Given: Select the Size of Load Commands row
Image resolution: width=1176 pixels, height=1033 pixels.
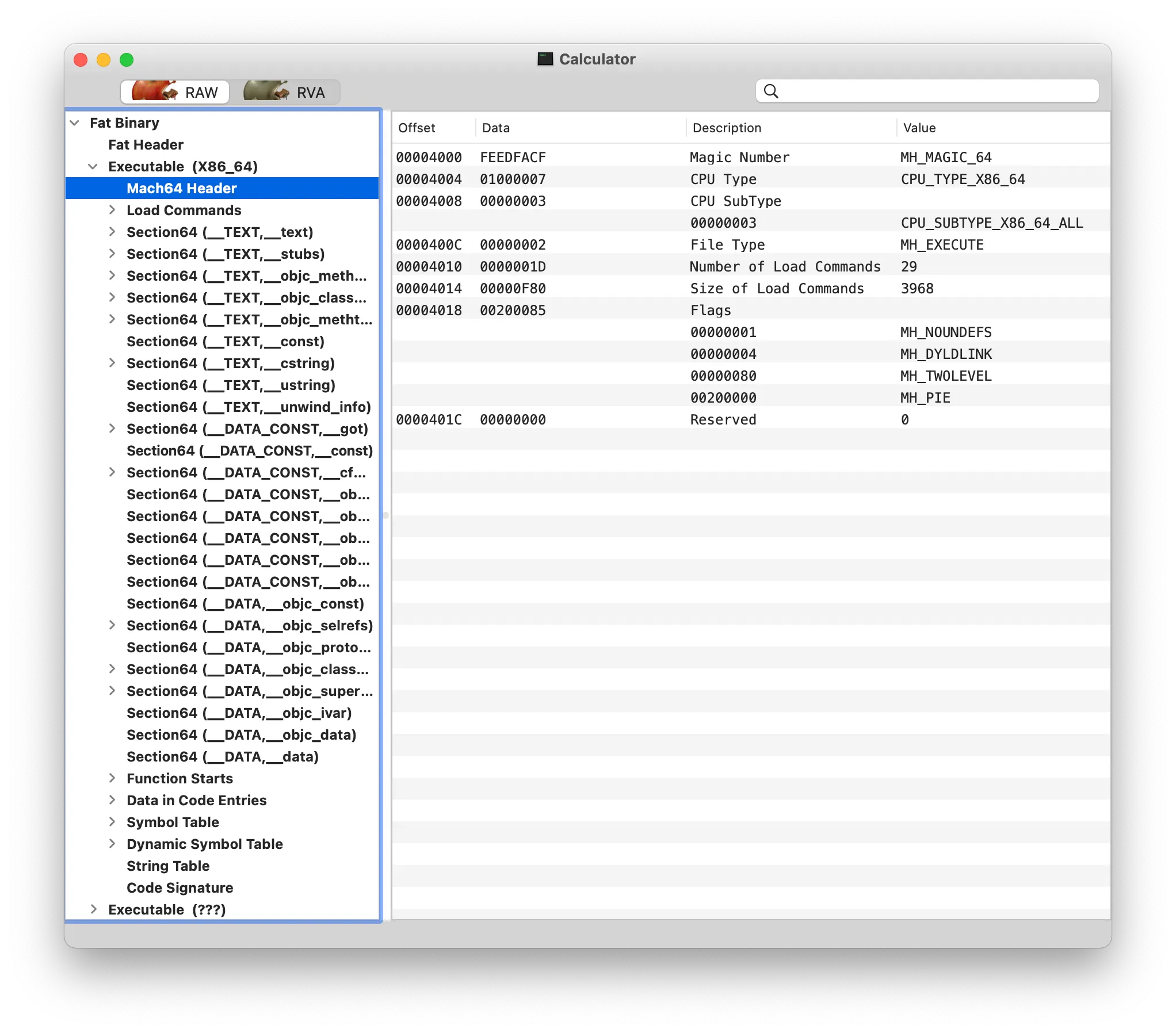Looking at the screenshot, I should pos(751,288).
